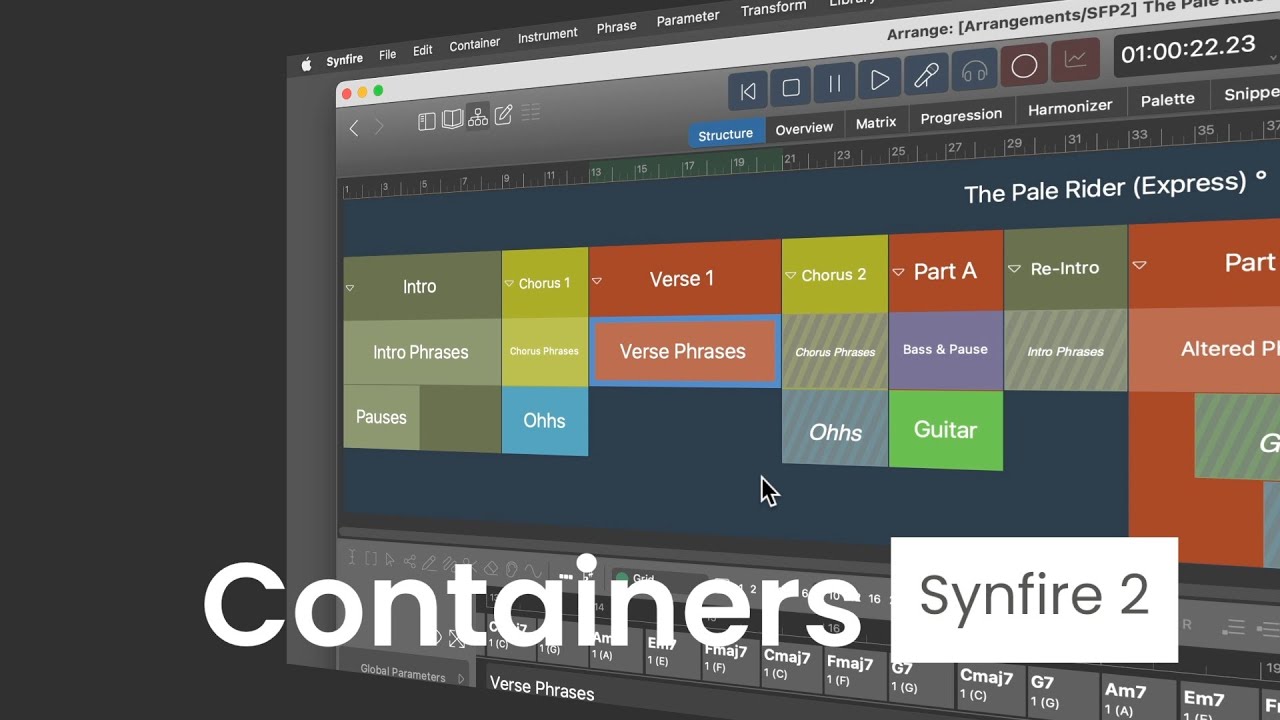This screenshot has height=720, width=1280.
Task: Select the striped Ohhs block under Chorus 2
Action: click(835, 428)
